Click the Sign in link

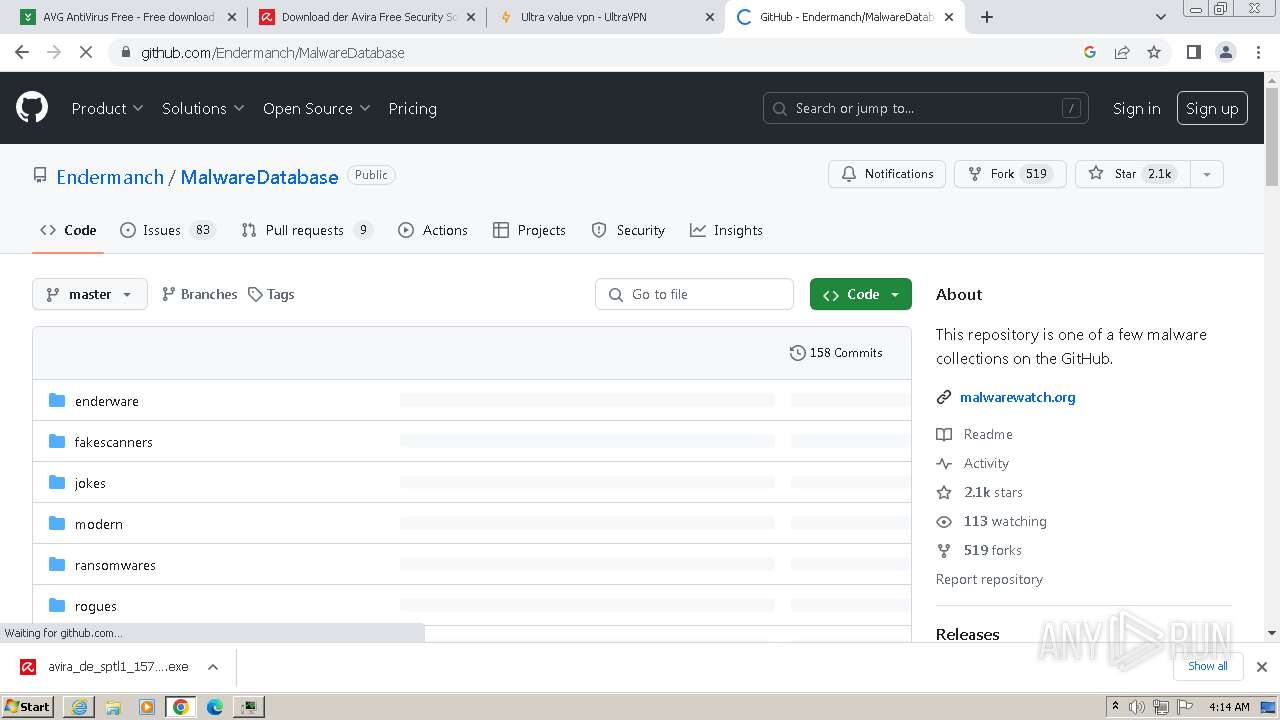[1137, 108]
